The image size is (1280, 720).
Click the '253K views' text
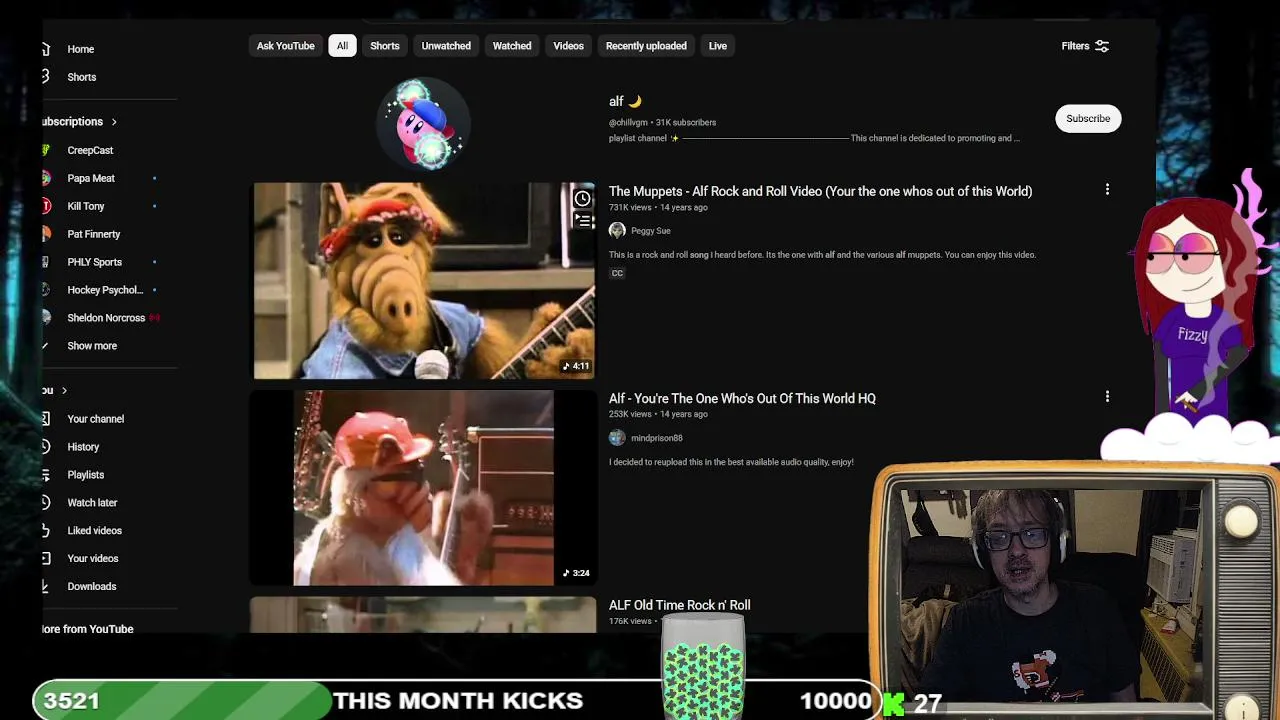tap(630, 415)
